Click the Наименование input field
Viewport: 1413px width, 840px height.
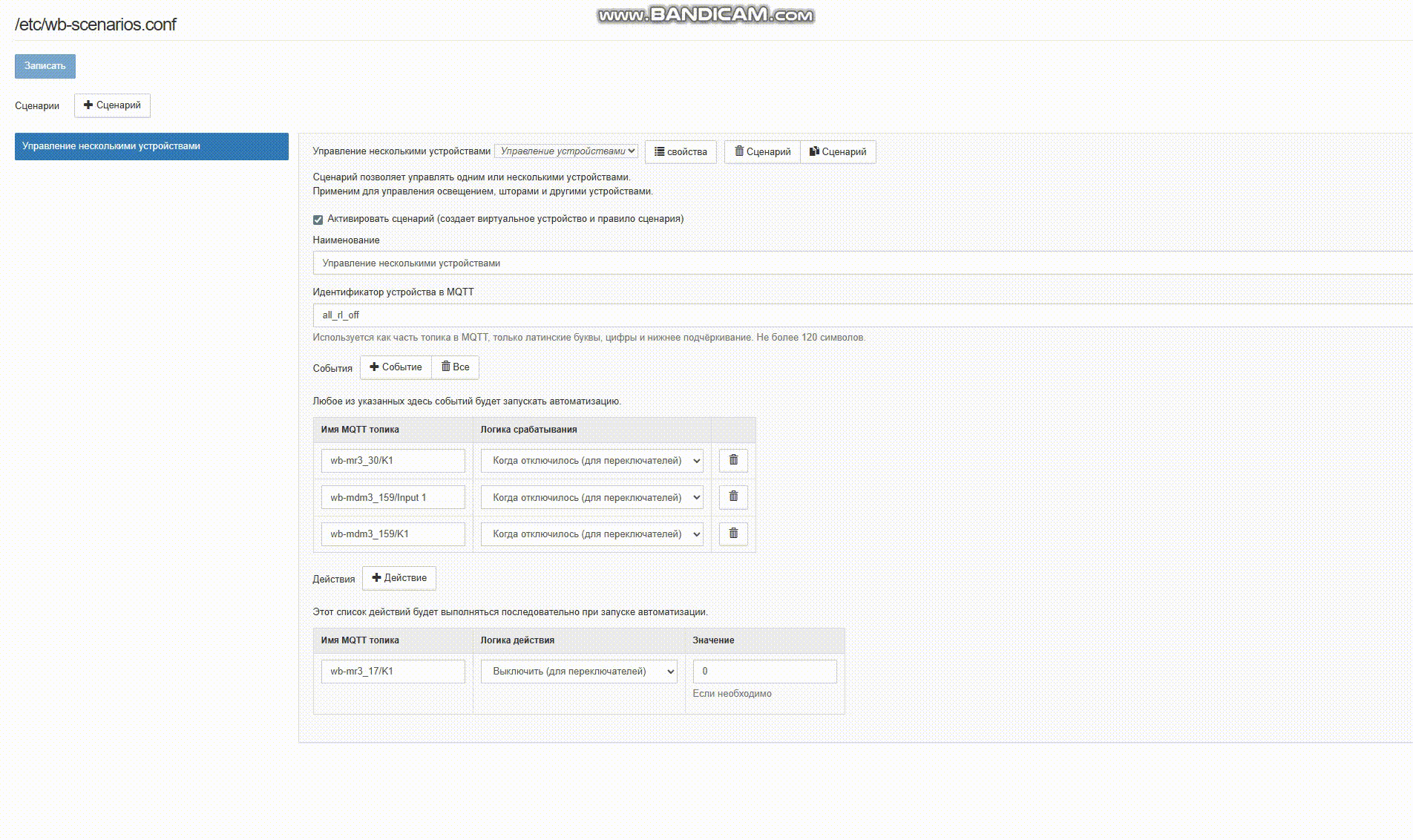862,263
